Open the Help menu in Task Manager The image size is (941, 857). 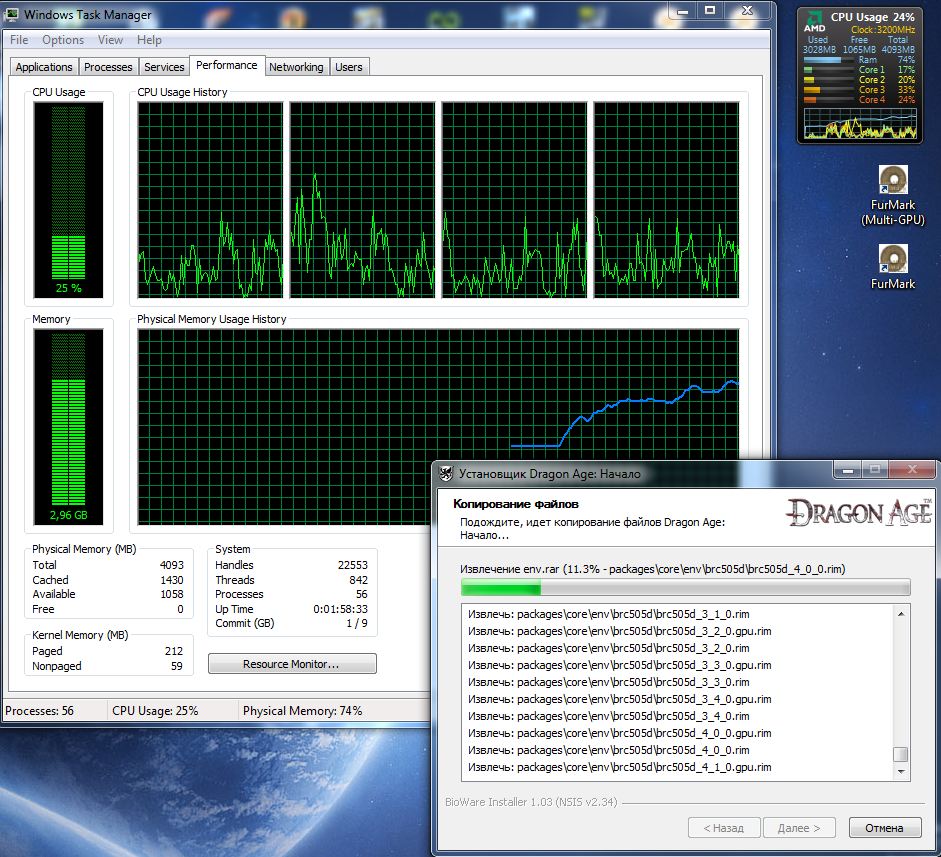click(149, 40)
